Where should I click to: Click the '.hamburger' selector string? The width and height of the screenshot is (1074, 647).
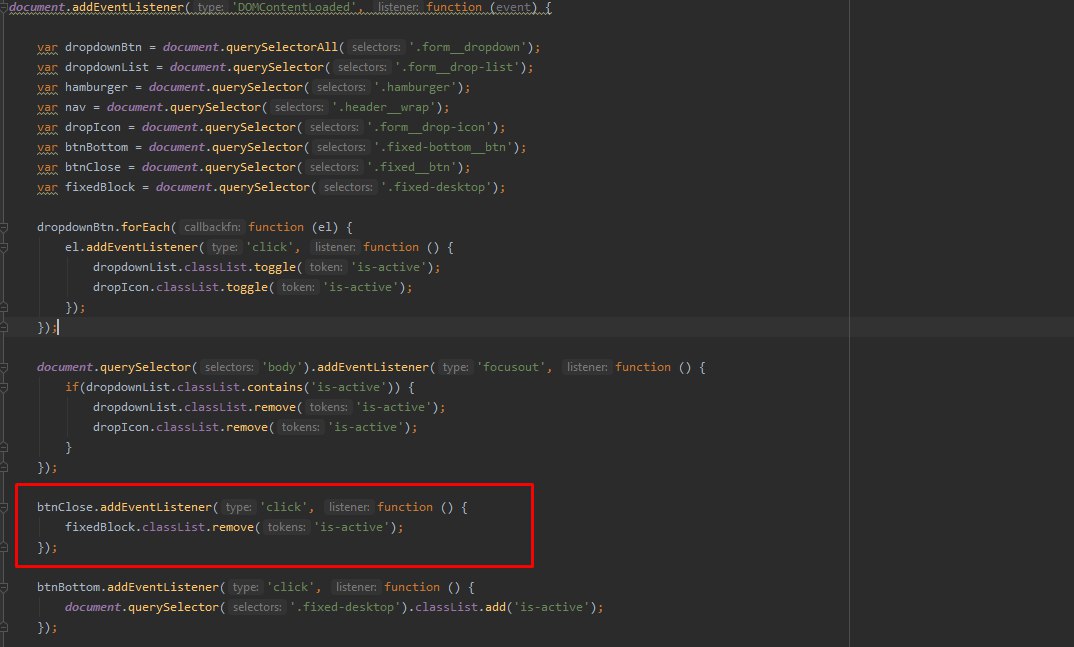pos(416,87)
